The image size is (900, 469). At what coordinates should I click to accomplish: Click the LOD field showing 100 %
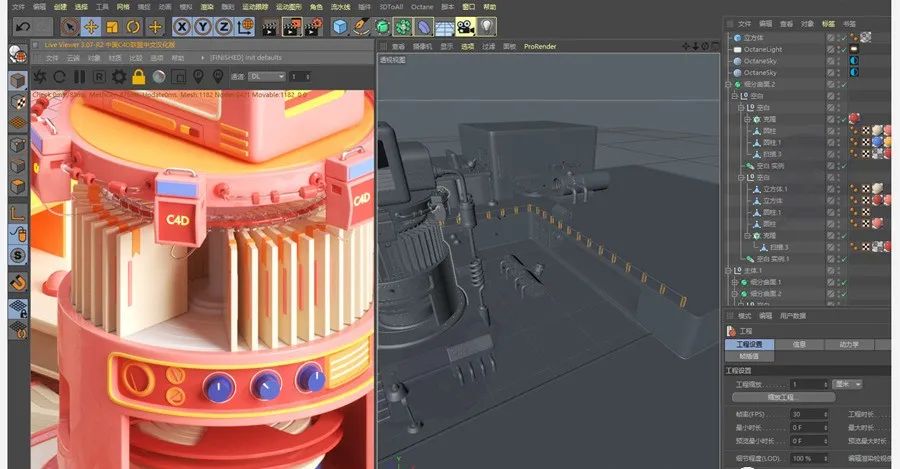[809, 458]
